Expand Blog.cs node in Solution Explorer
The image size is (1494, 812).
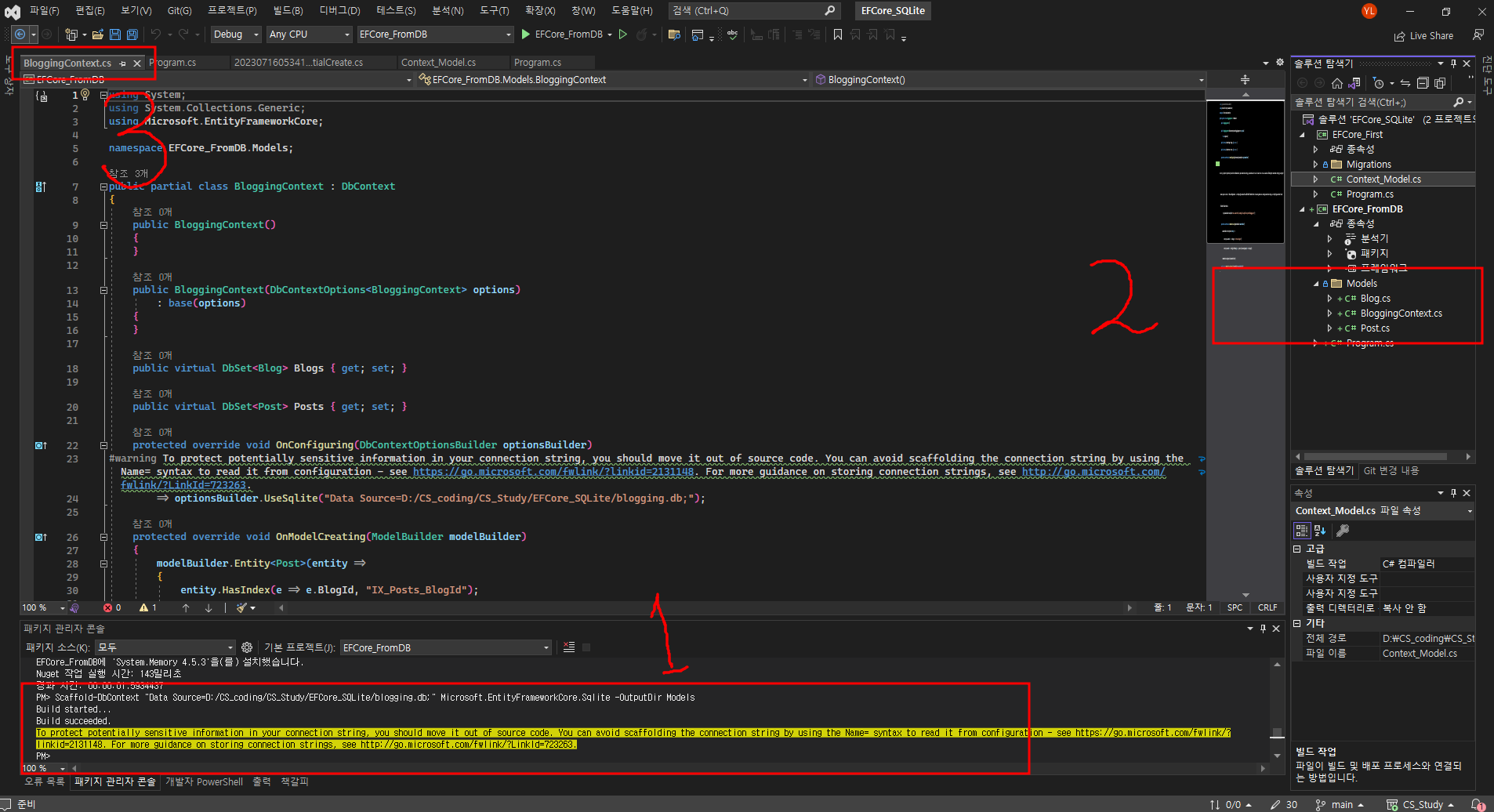(1329, 299)
